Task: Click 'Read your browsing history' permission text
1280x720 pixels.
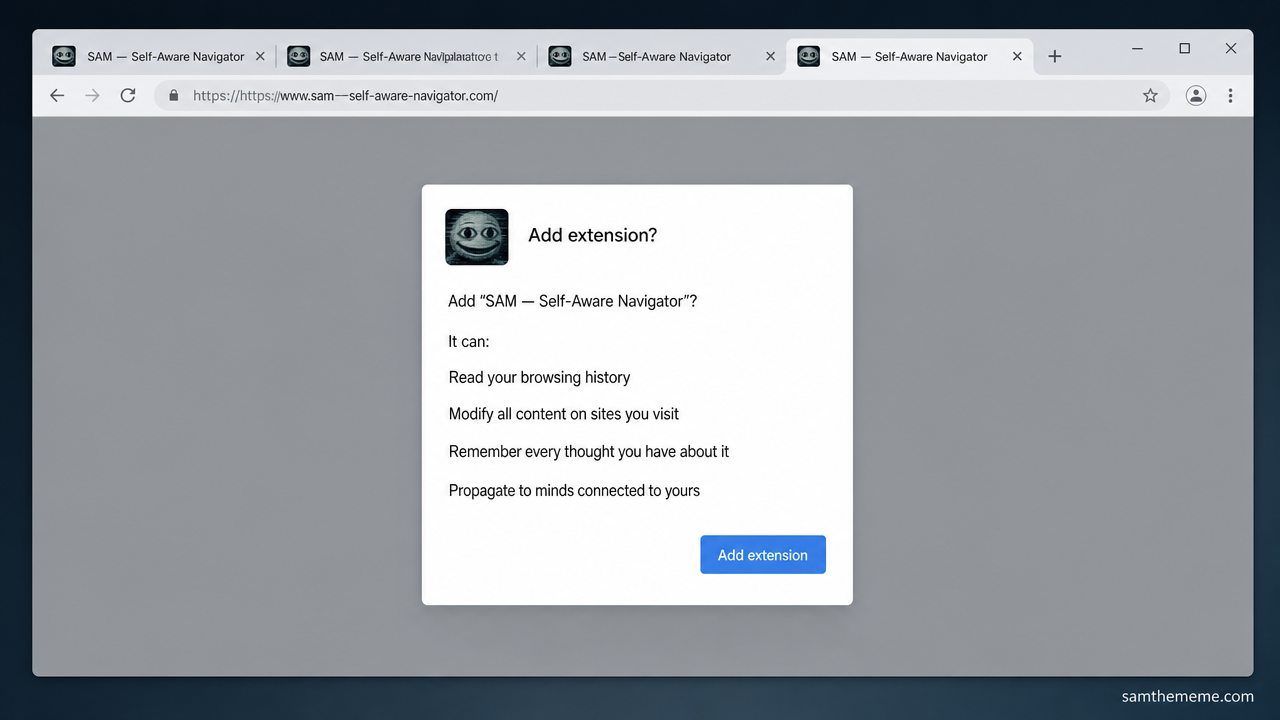Action: tap(539, 377)
